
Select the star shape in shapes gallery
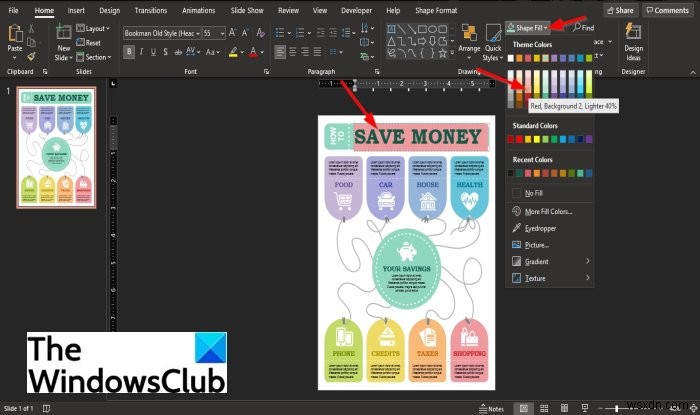[x=442, y=54]
